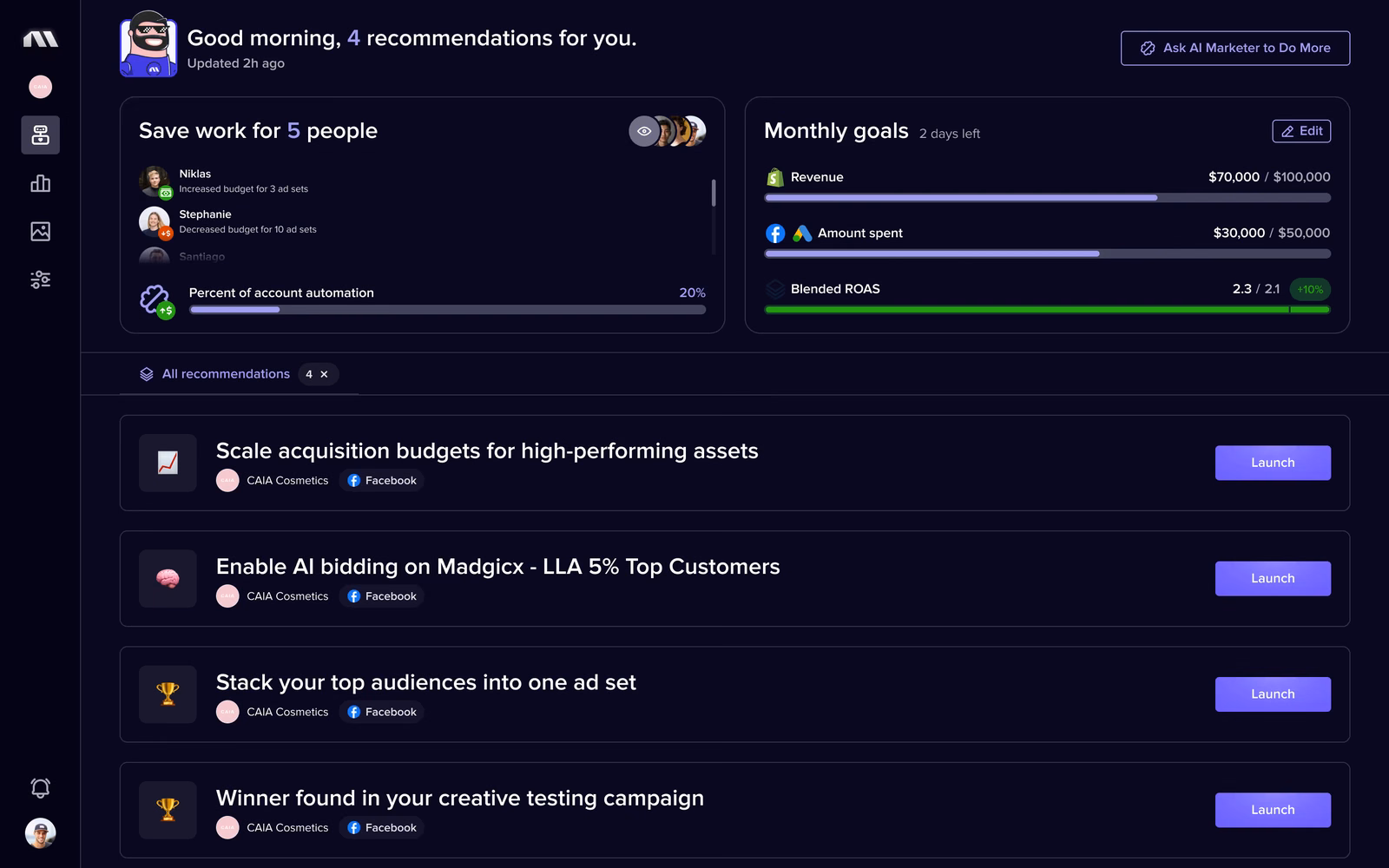
Task: Click the Blended ROAS progress bar
Action: pos(1047,310)
